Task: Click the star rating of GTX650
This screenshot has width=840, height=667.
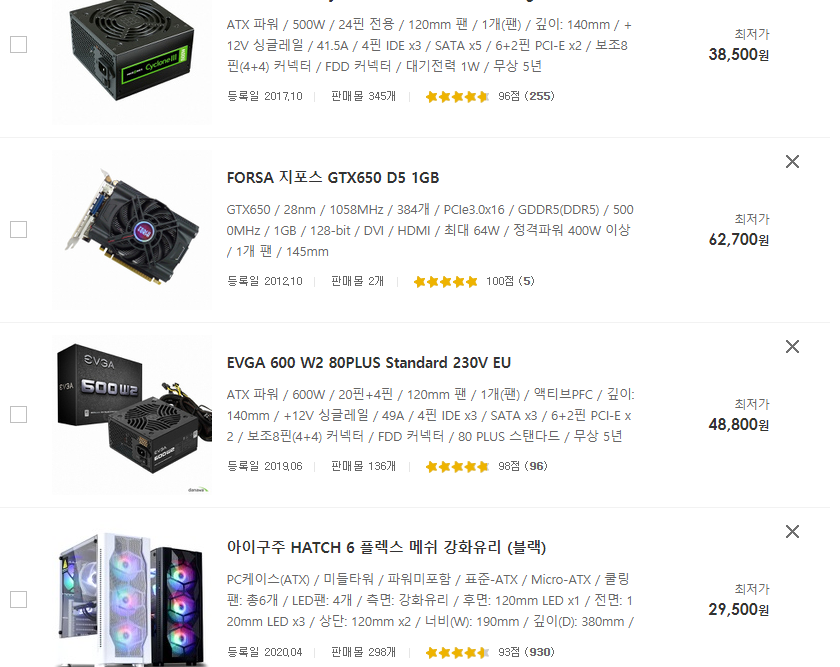Action: pyautogui.click(x=445, y=282)
